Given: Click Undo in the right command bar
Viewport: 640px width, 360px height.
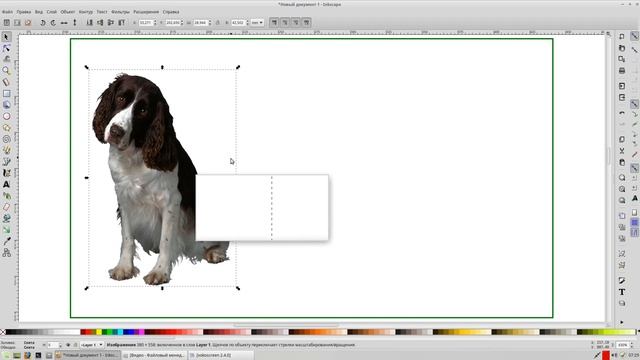Looking at the screenshot, I should 622,113.
